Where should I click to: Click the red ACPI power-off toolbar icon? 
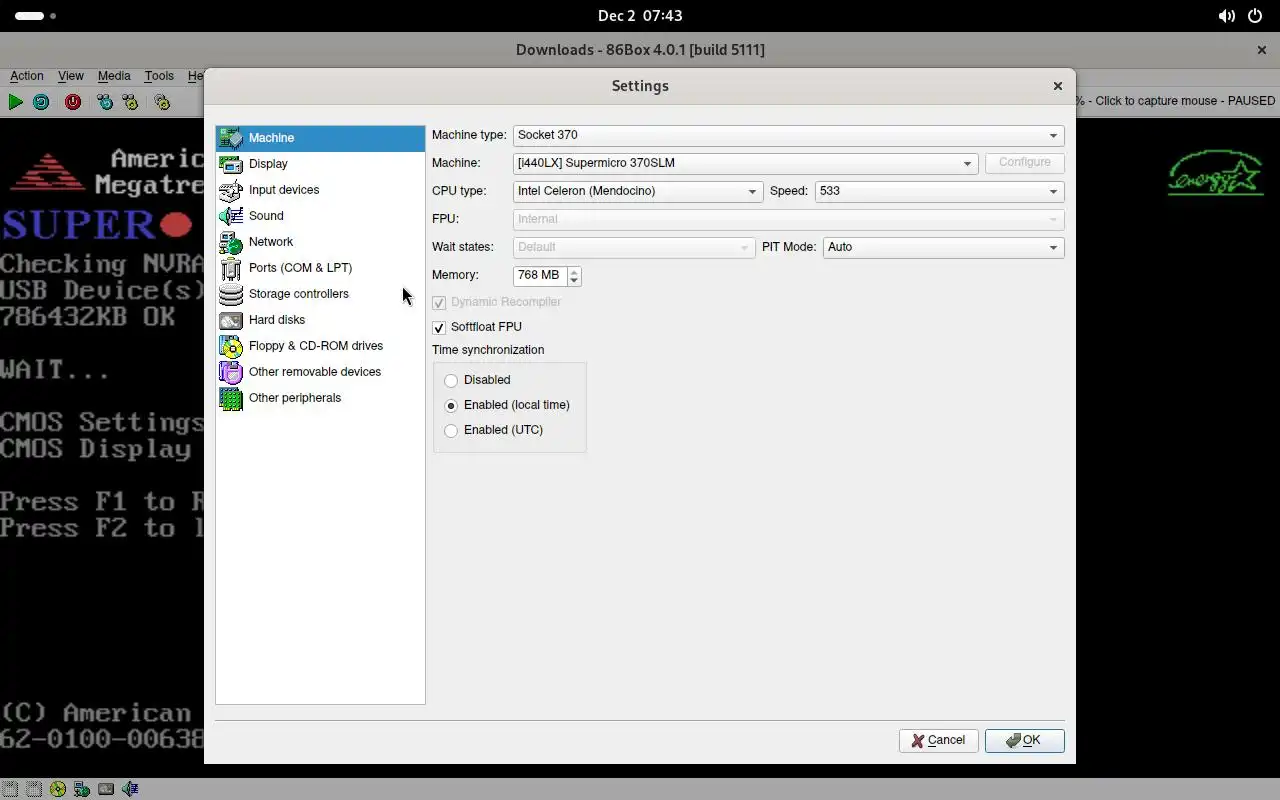73,102
